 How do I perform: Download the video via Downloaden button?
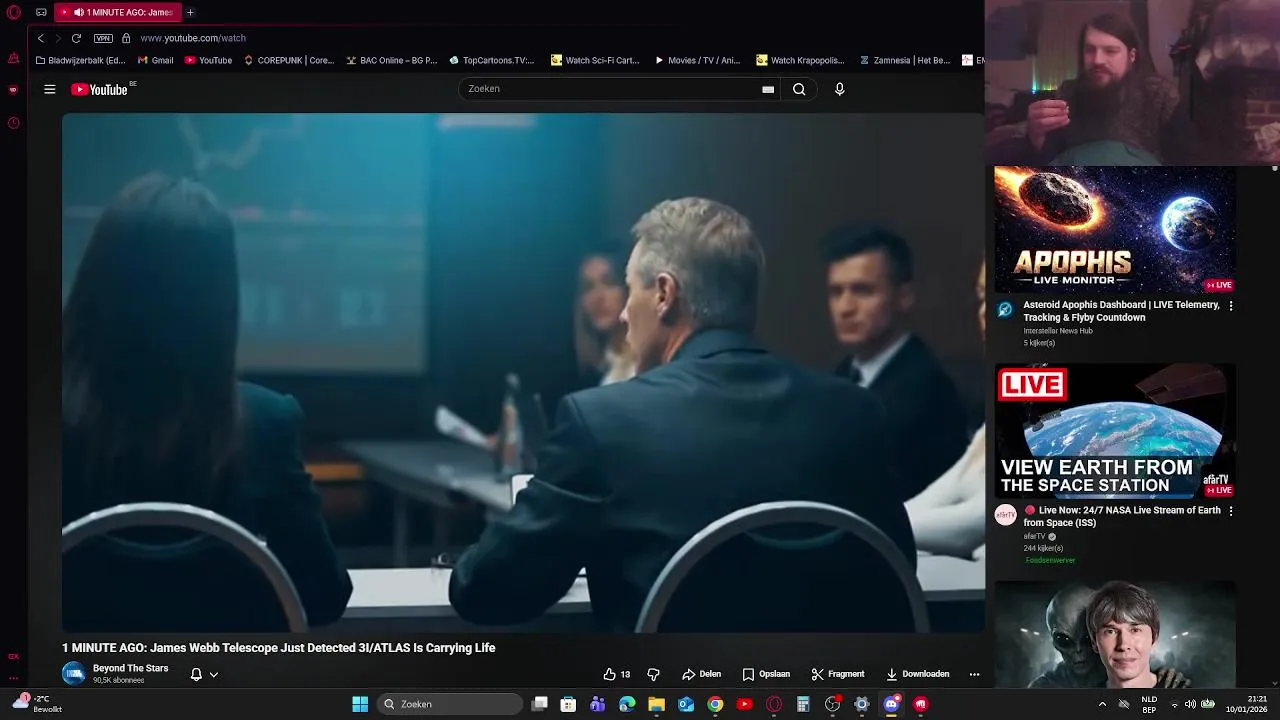tap(918, 674)
